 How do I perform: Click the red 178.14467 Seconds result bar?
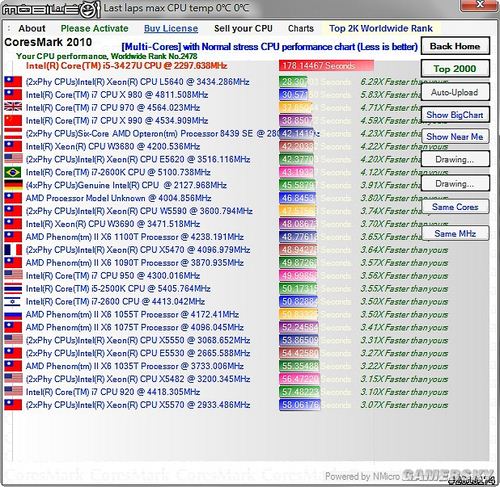(326, 66)
